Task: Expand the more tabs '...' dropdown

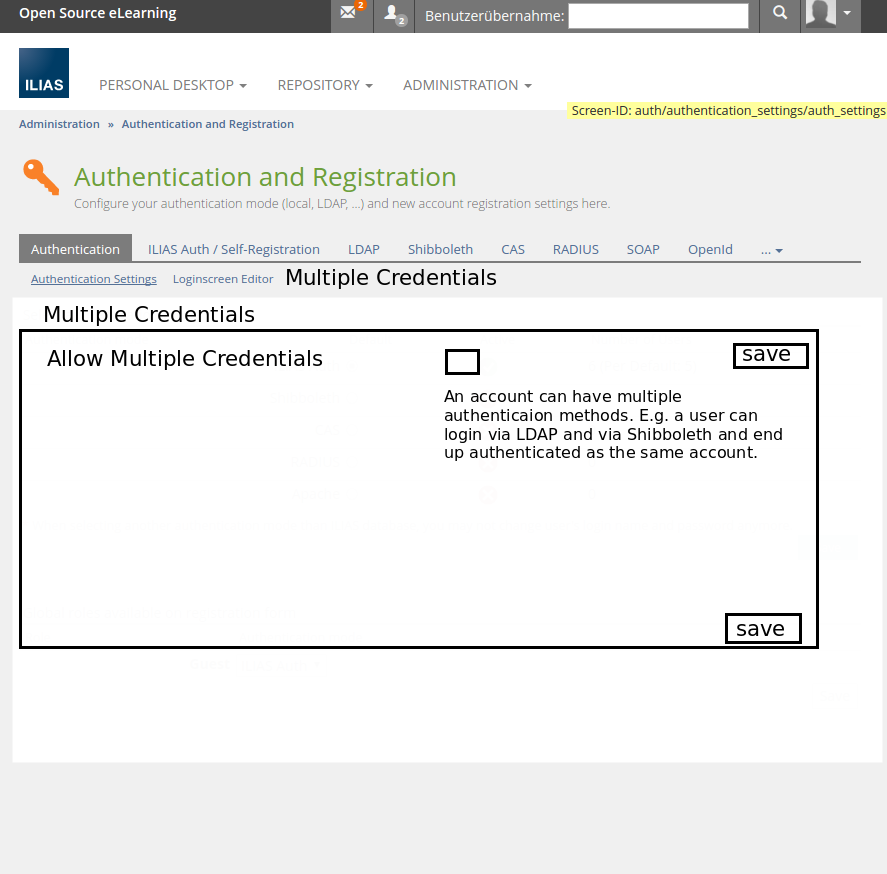Action: [x=772, y=250]
